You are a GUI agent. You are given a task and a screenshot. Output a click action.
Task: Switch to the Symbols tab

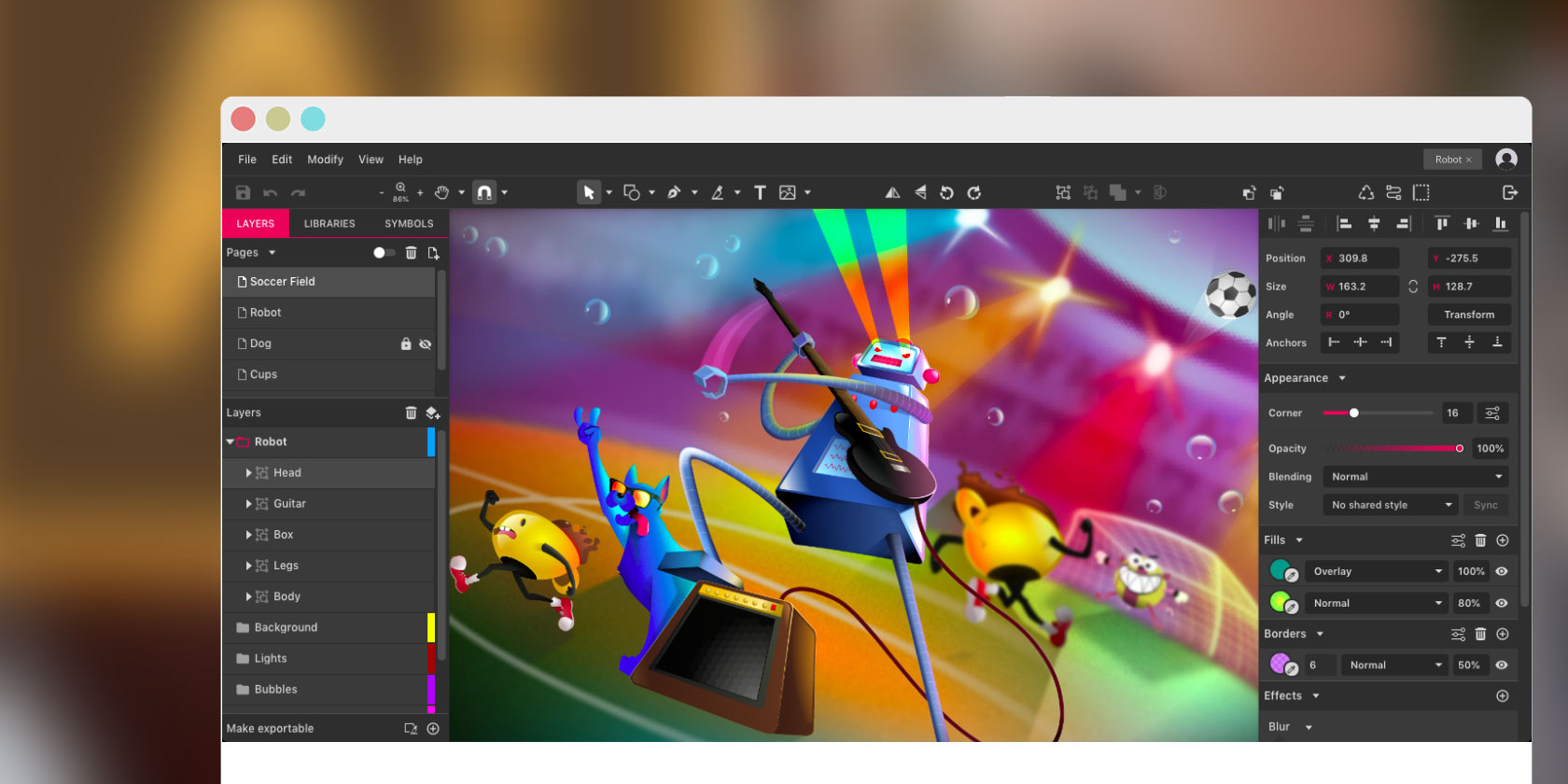coord(409,224)
